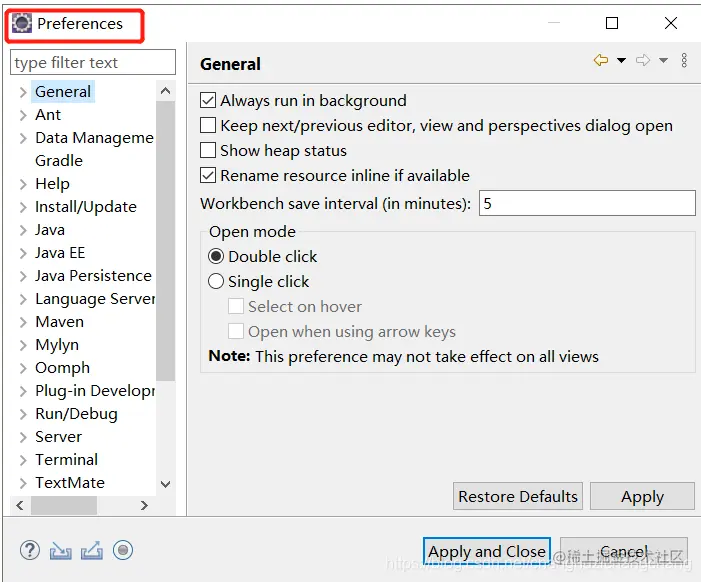Expand the Language Servers node
The image size is (701, 582).
23,299
